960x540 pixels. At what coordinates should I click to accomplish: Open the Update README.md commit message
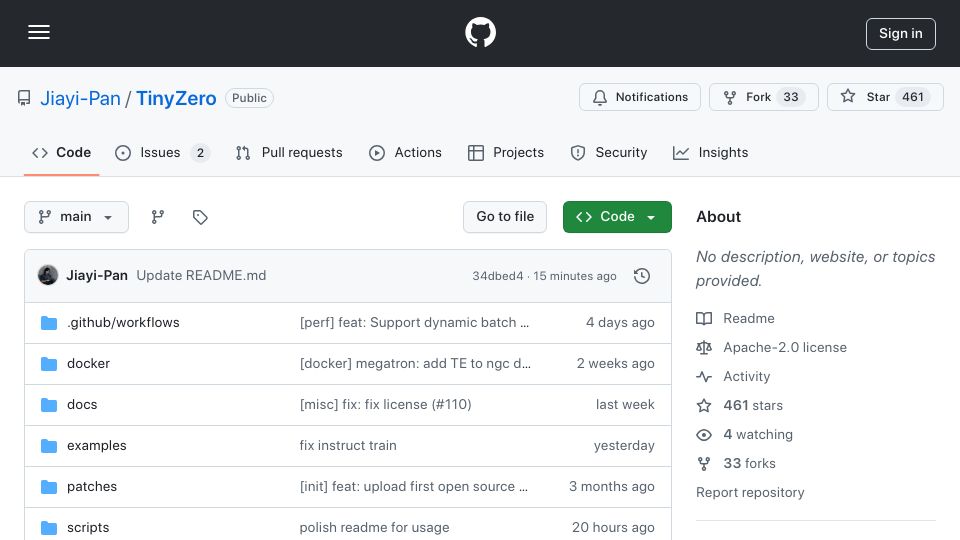201,276
